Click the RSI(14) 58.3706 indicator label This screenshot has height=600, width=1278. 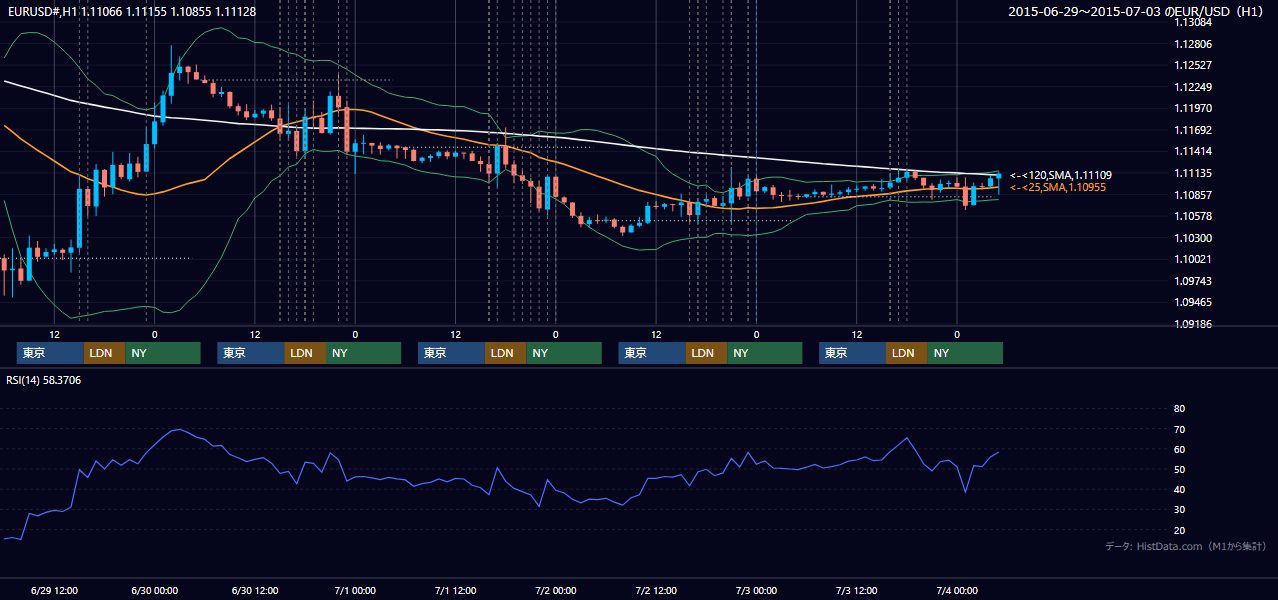pos(44,380)
